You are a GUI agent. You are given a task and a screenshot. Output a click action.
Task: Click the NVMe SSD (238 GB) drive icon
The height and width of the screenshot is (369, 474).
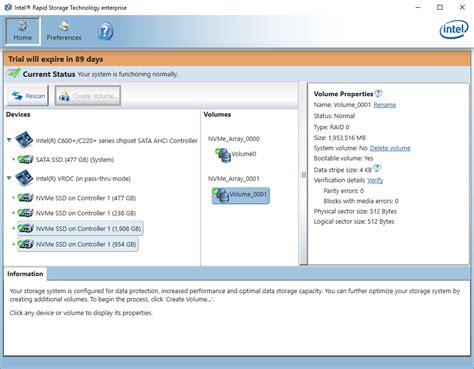[25, 213]
